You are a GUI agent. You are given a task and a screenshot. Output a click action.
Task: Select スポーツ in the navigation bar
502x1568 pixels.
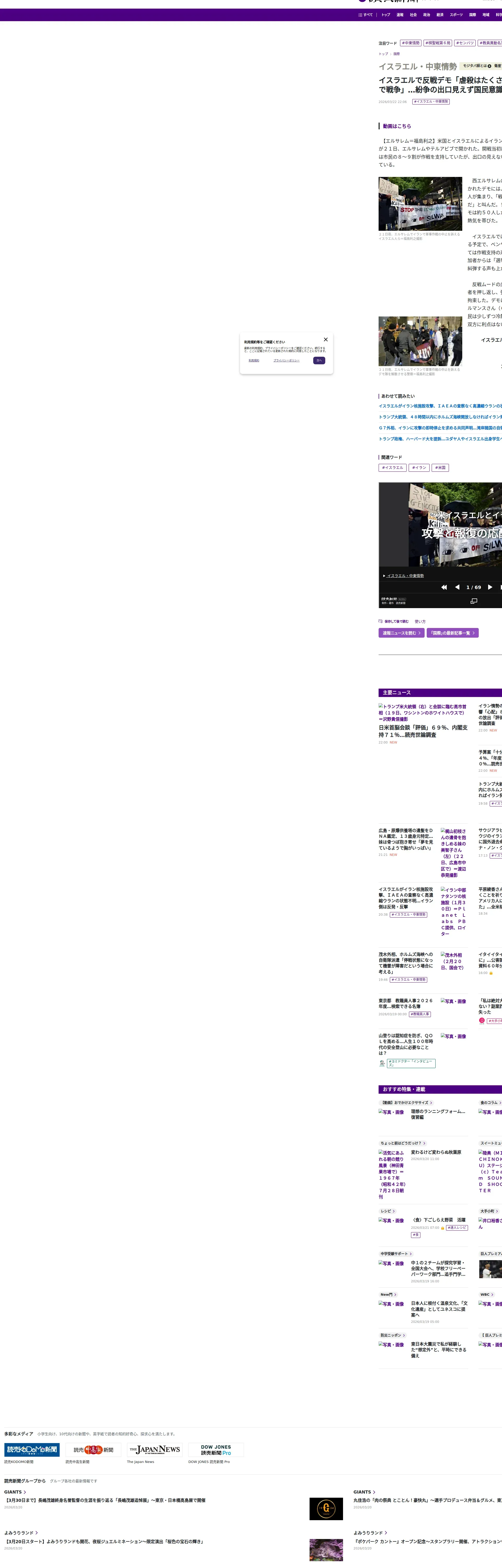[x=456, y=15]
